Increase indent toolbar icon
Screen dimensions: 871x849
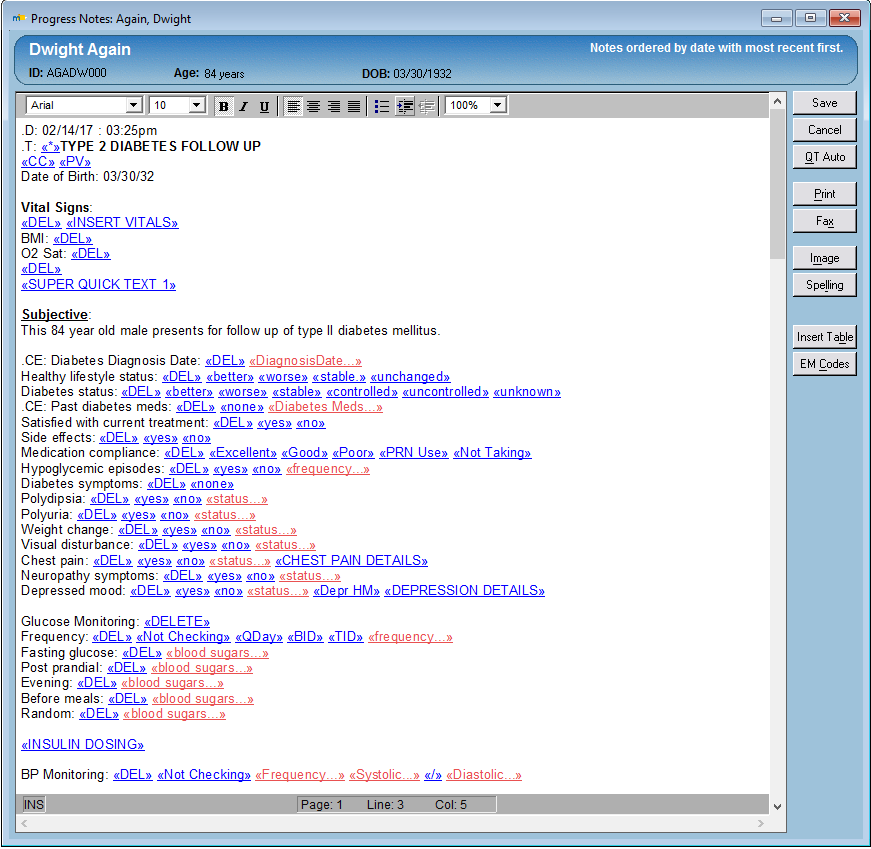click(x=405, y=106)
